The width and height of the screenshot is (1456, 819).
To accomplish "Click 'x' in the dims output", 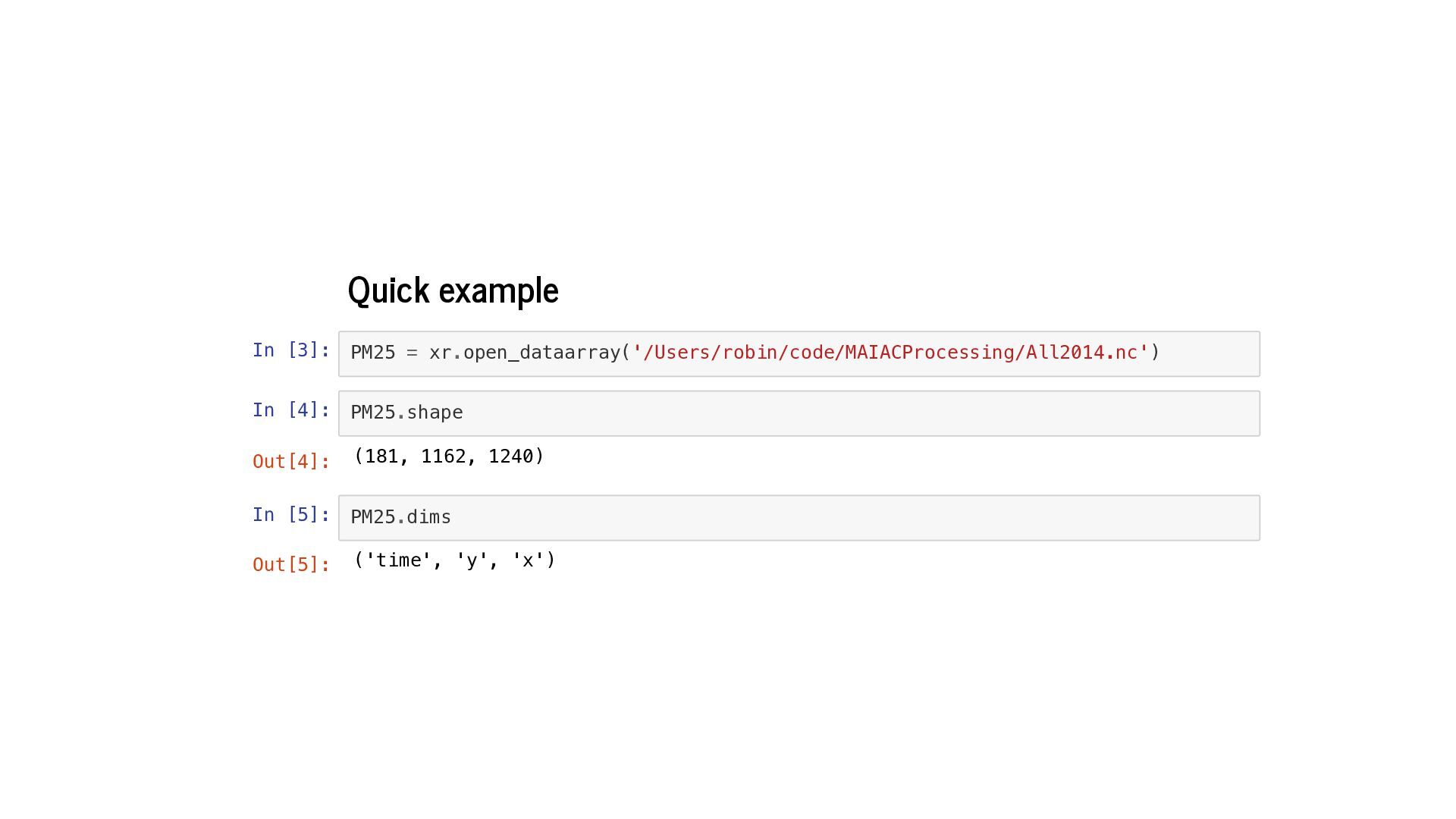I will tap(528, 560).
